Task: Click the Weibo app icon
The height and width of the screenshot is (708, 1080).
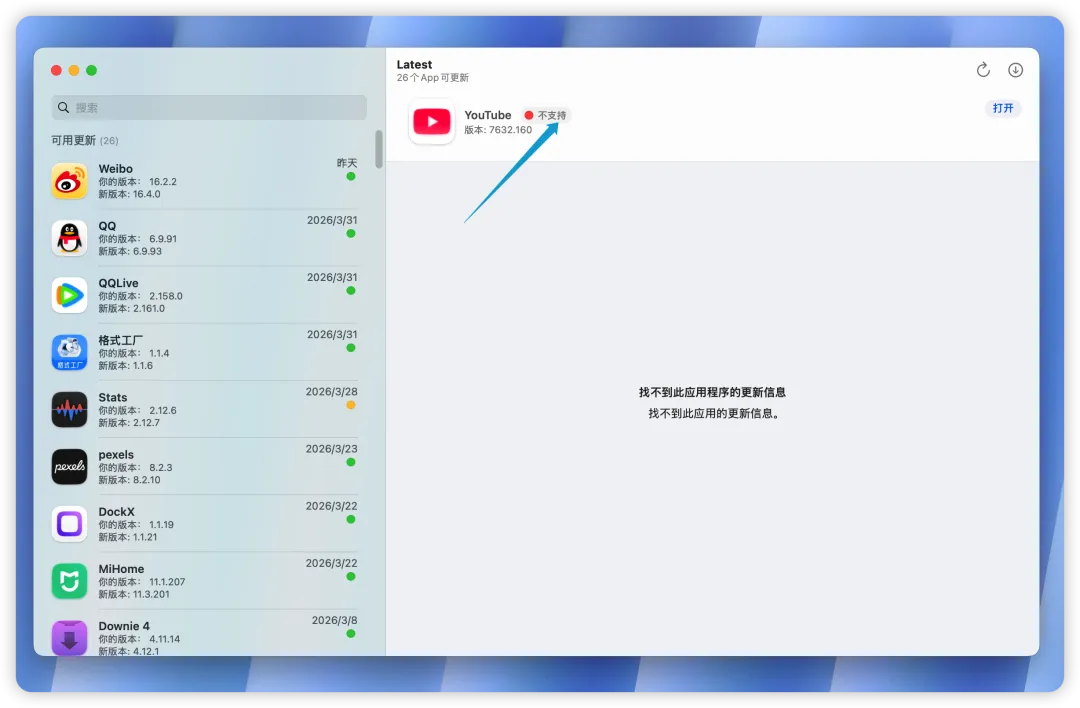Action: coord(70,181)
